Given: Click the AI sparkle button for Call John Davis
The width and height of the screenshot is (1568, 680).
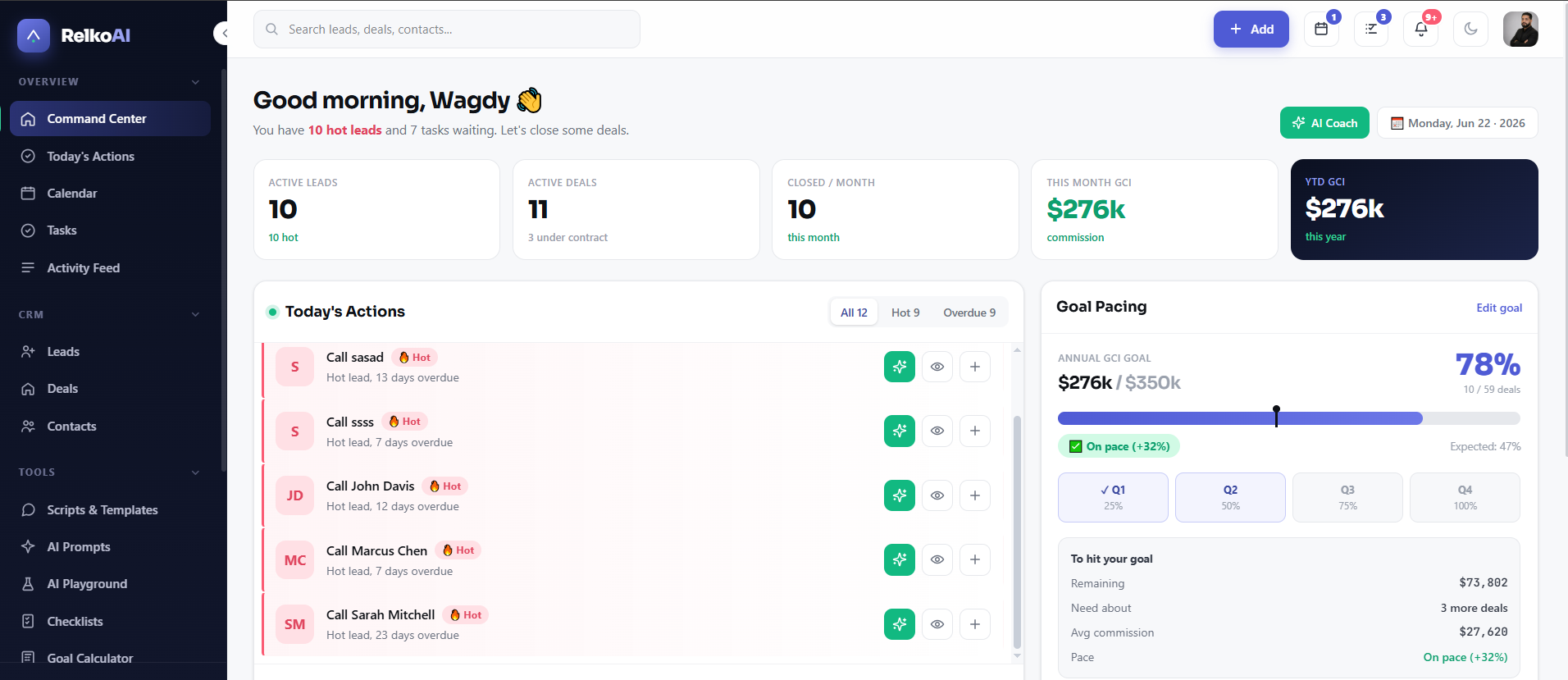Looking at the screenshot, I should (900, 495).
